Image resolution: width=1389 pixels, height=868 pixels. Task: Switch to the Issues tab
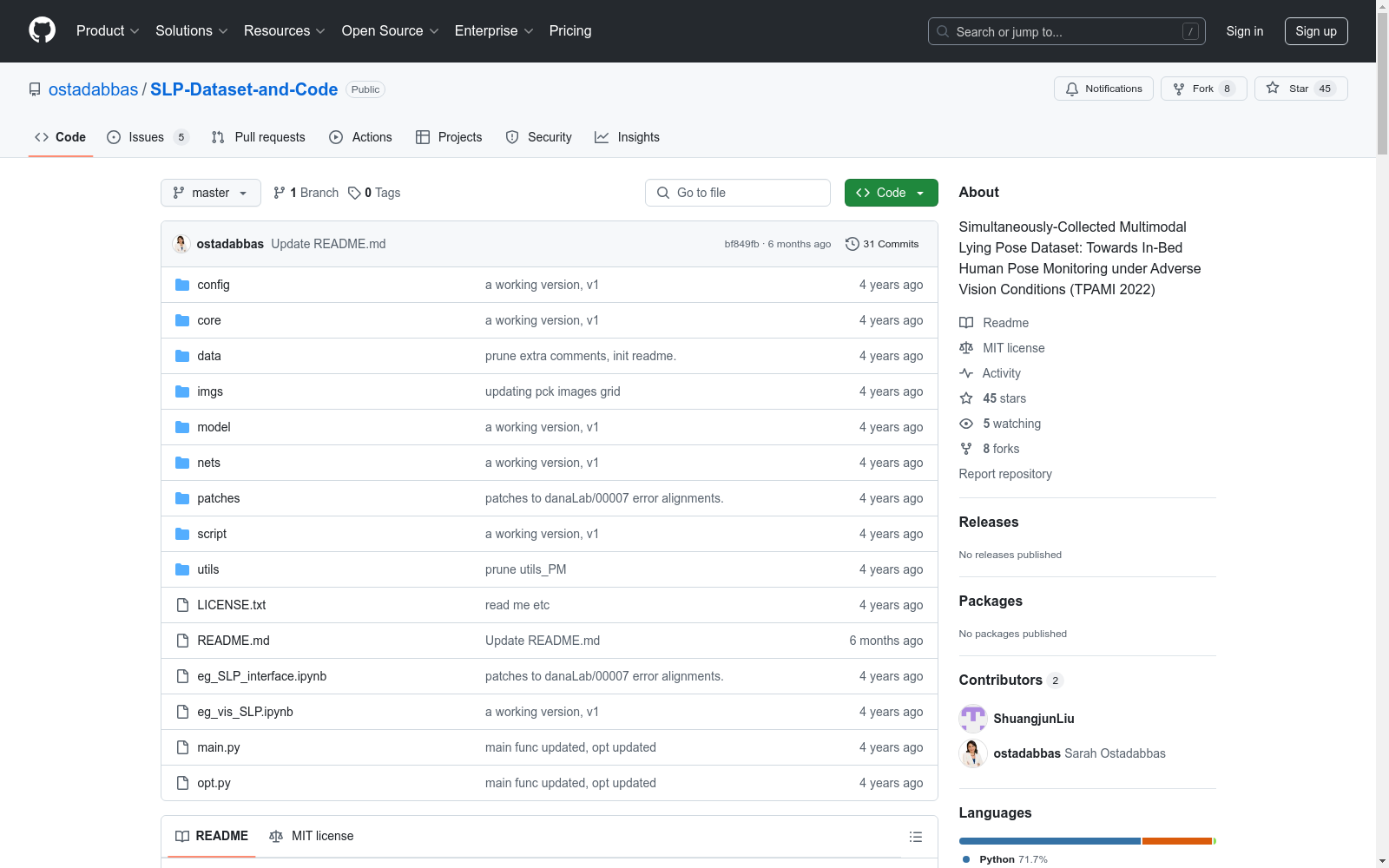pyautogui.click(x=148, y=137)
